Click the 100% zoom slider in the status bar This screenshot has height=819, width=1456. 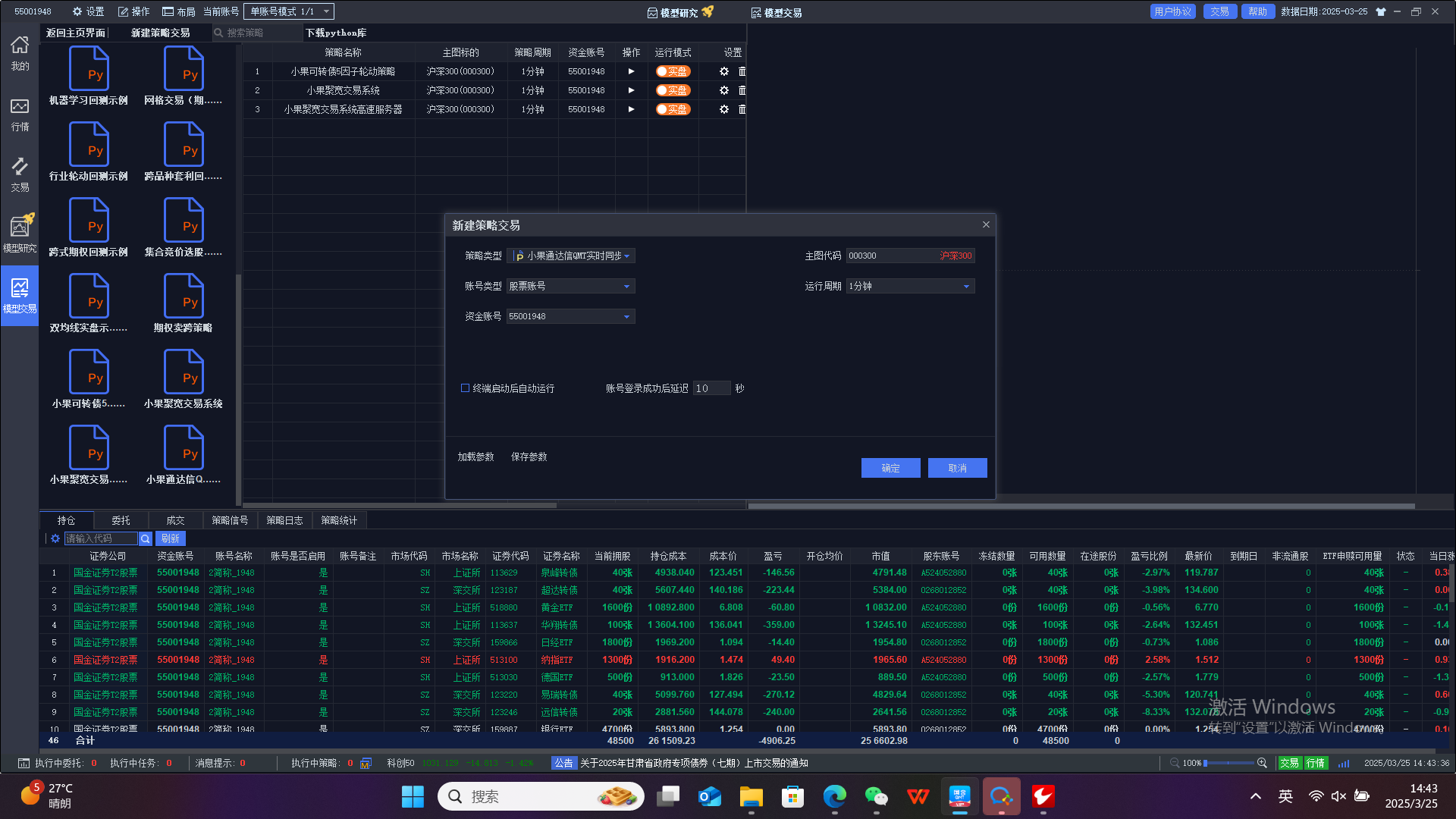tap(1228, 763)
